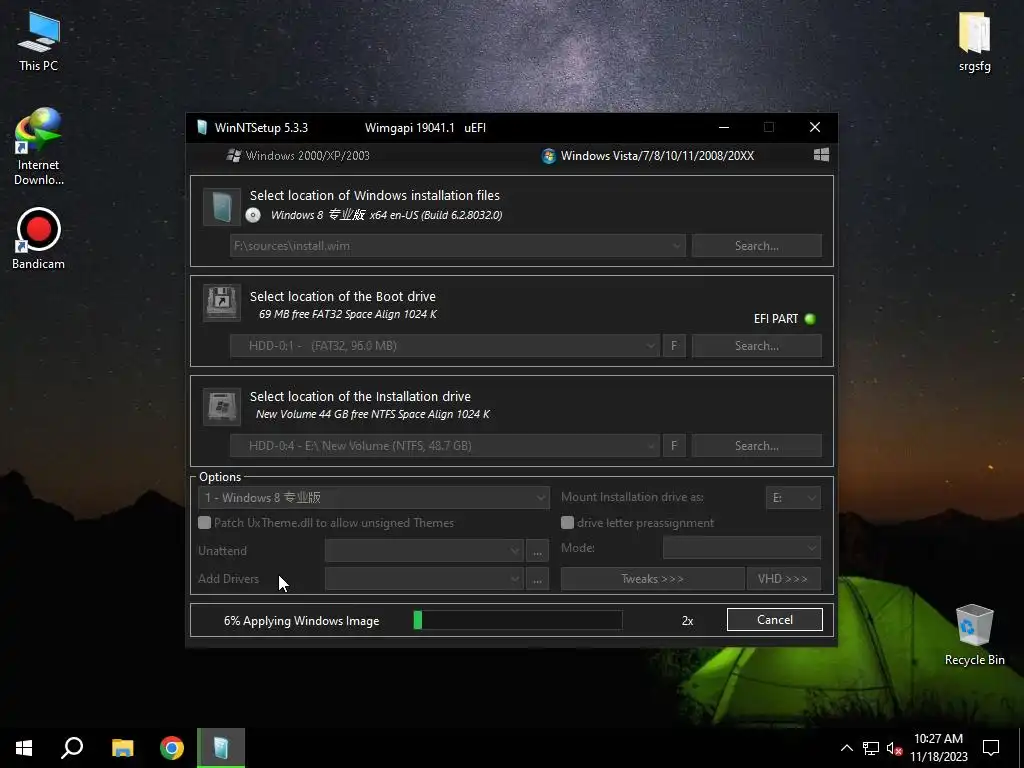Image resolution: width=1024 pixels, height=768 pixels.
Task: Click WinNTSetup taskbar button
Action: coord(221,748)
